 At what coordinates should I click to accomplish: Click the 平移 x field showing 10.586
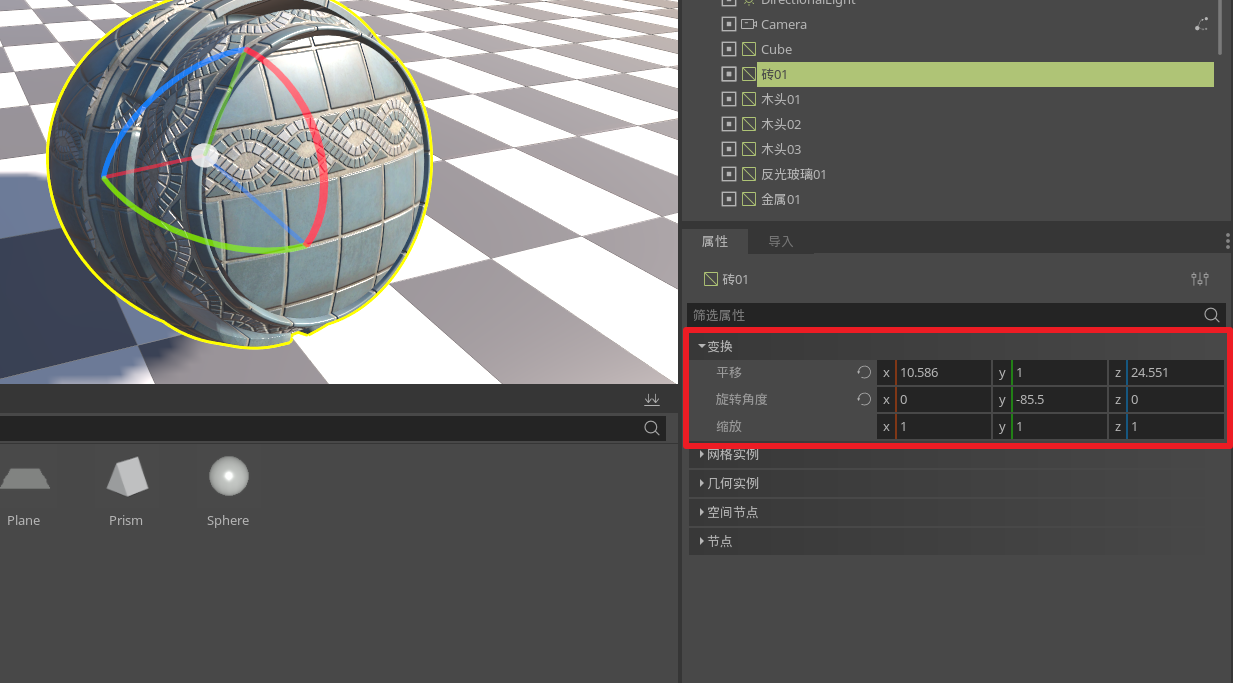coord(943,372)
